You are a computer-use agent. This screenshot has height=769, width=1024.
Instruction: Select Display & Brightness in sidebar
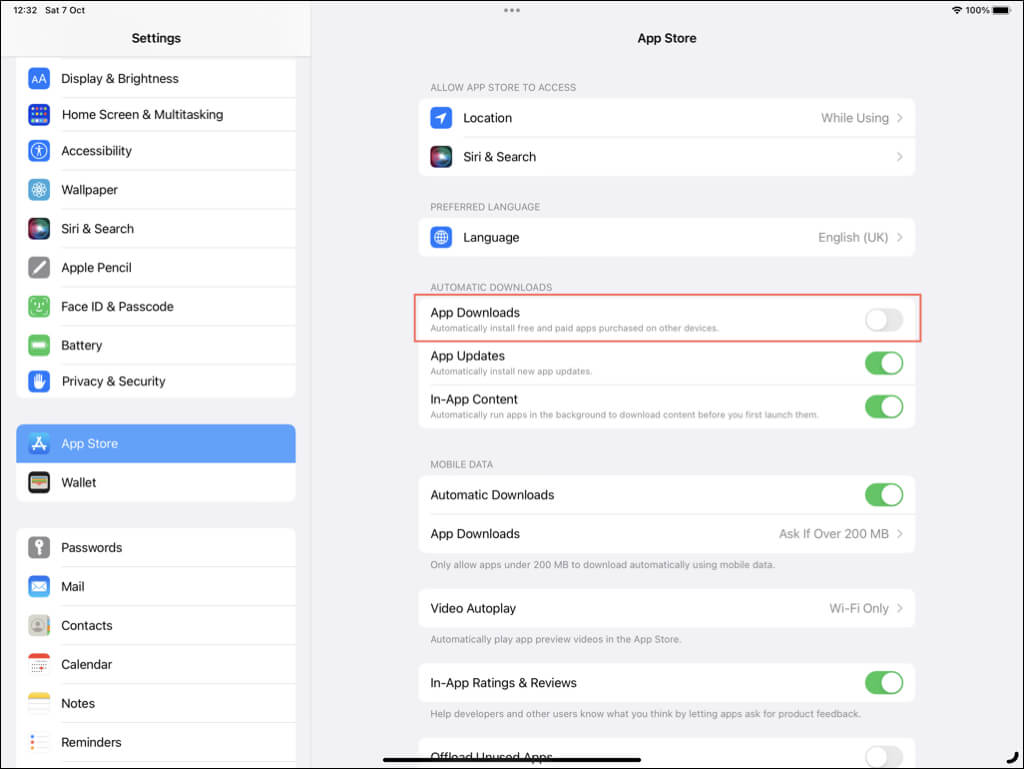pyautogui.click(x=155, y=78)
